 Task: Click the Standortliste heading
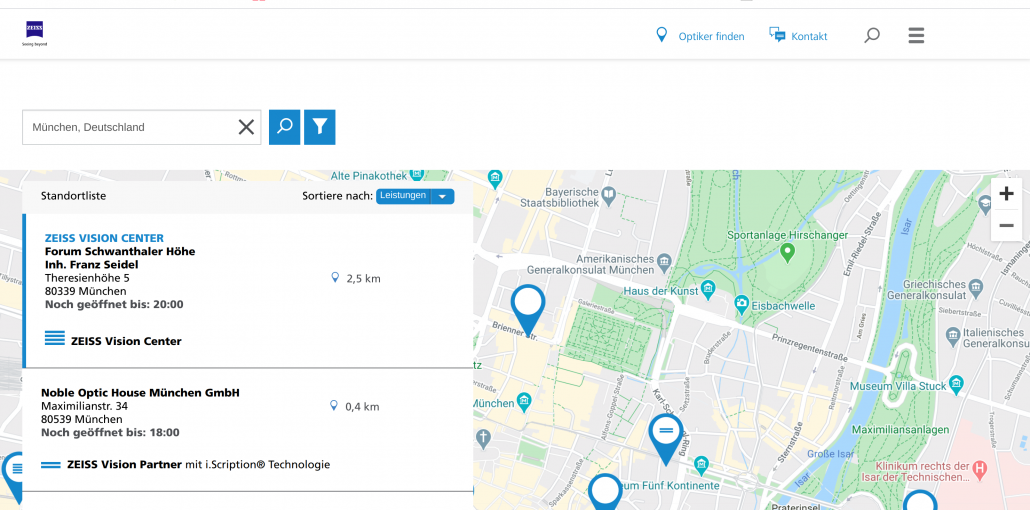point(74,196)
